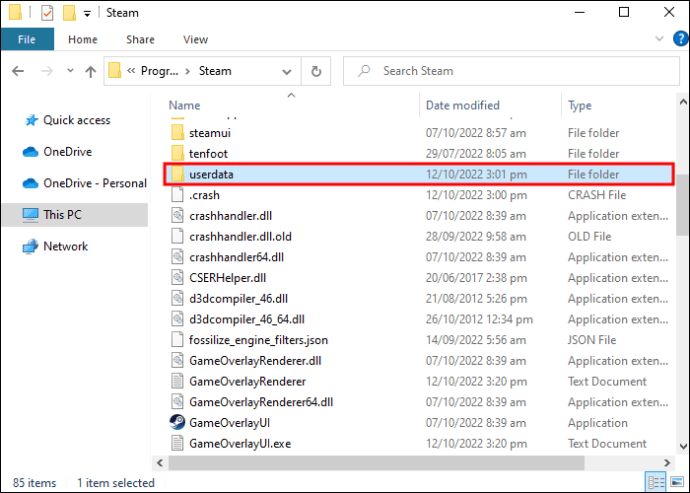Select the GameOverlayRenderer64.dll file icon
Screen dimensions: 690x493
pos(177,401)
